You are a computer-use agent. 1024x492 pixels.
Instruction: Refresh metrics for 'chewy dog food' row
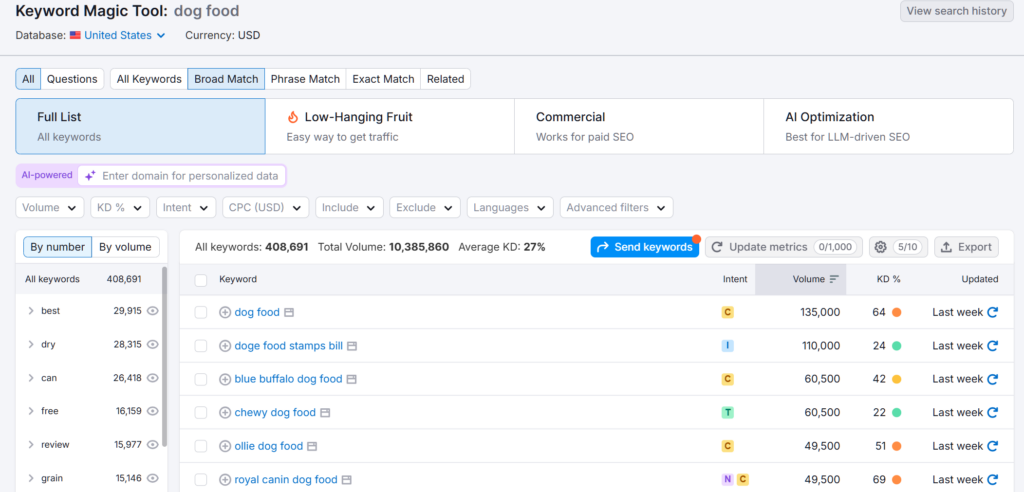993,412
